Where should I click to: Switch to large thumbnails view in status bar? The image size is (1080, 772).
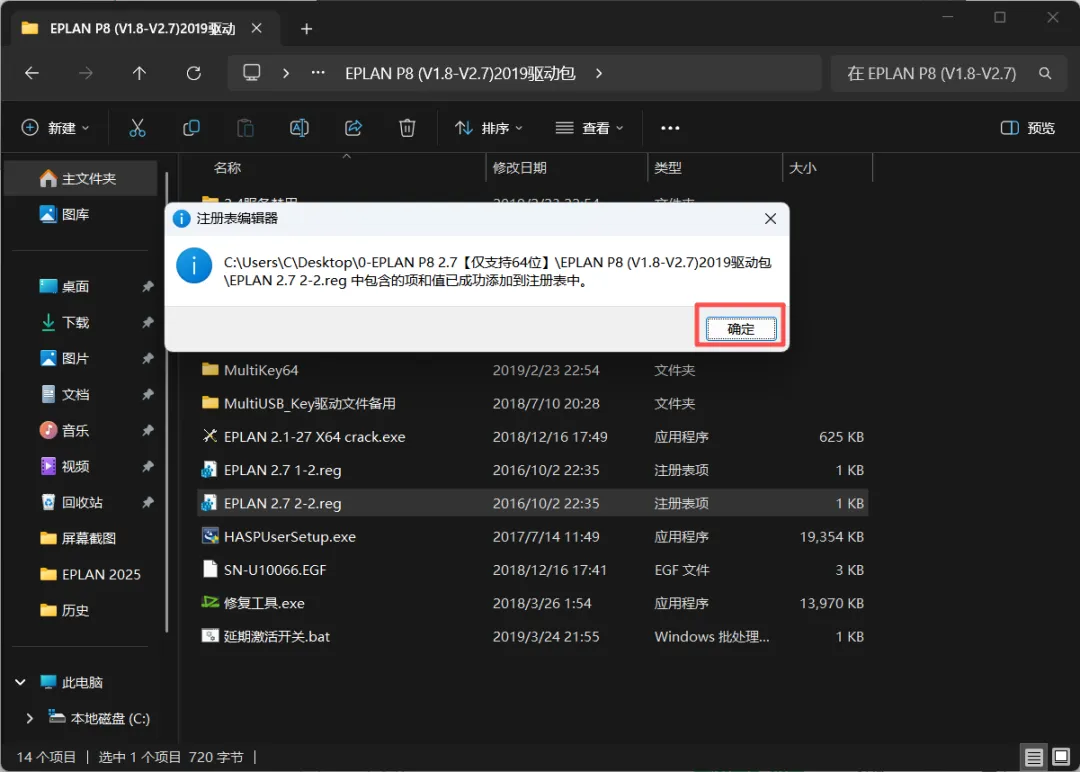click(x=1061, y=758)
